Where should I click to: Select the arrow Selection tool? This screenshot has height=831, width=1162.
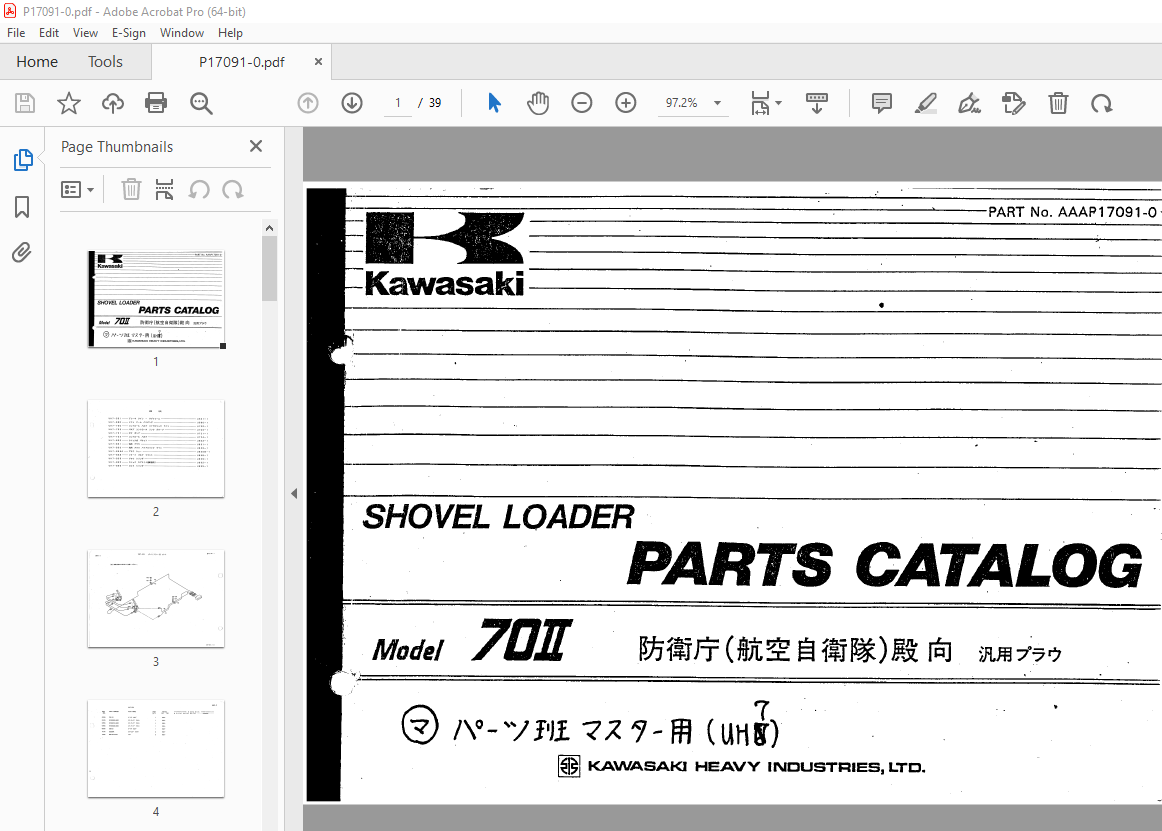494,103
